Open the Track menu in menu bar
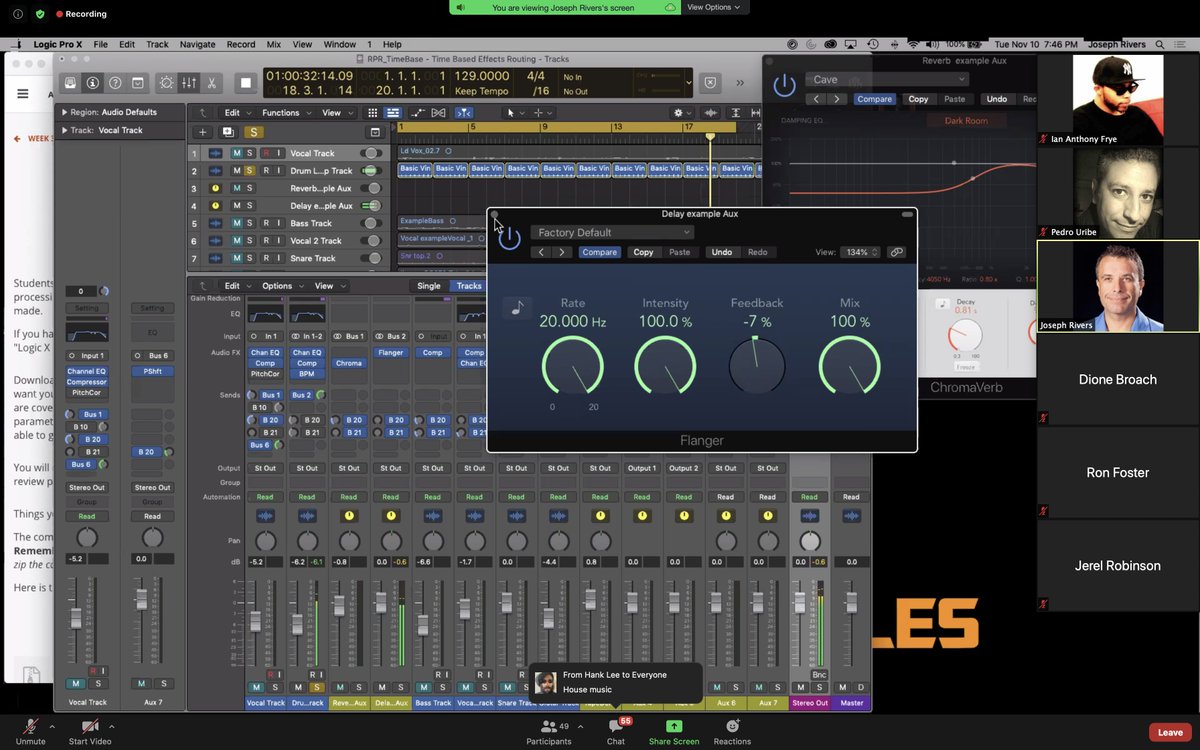This screenshot has height=750, width=1200. [157, 44]
